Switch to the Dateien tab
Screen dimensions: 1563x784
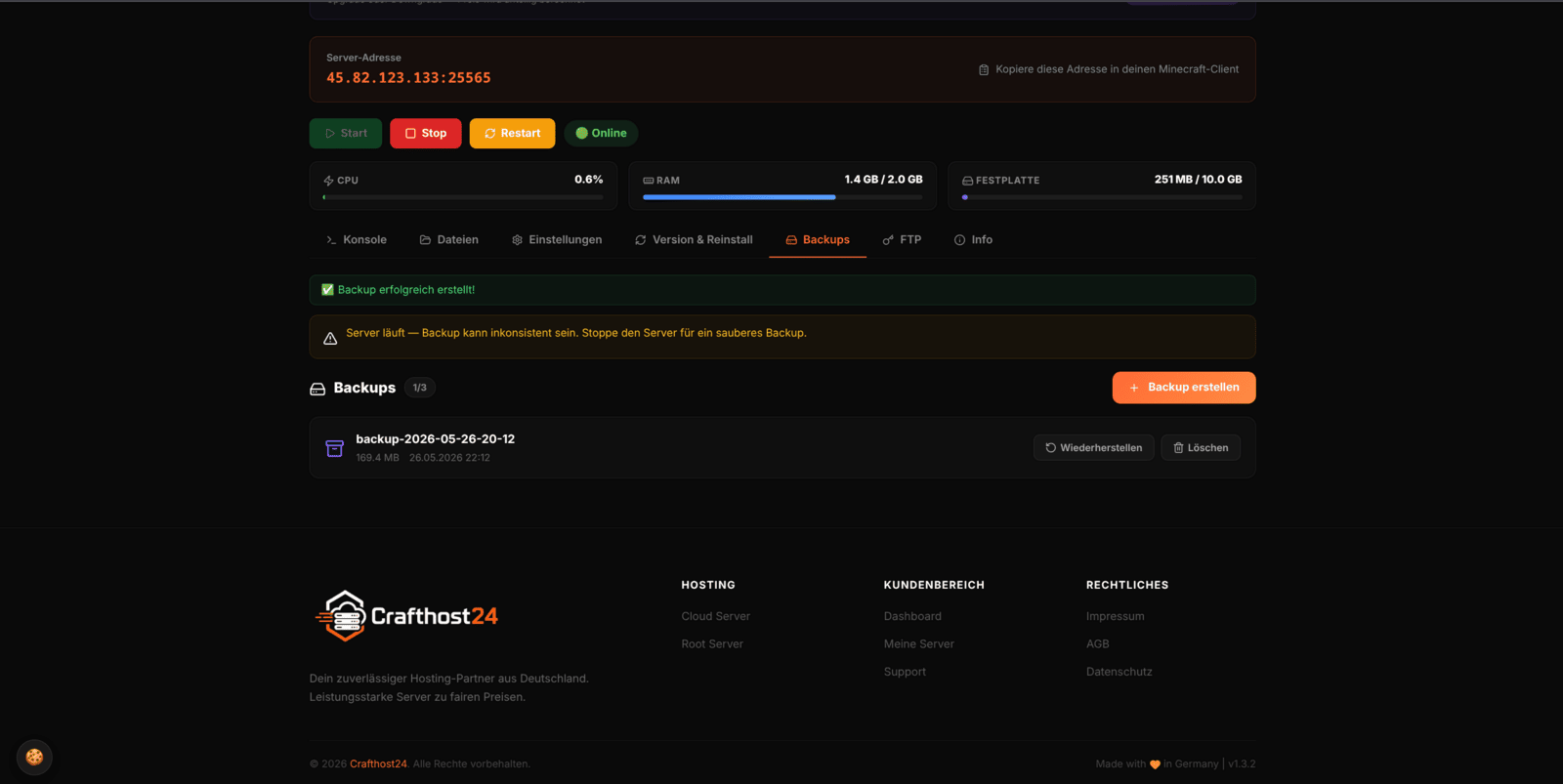coord(449,240)
